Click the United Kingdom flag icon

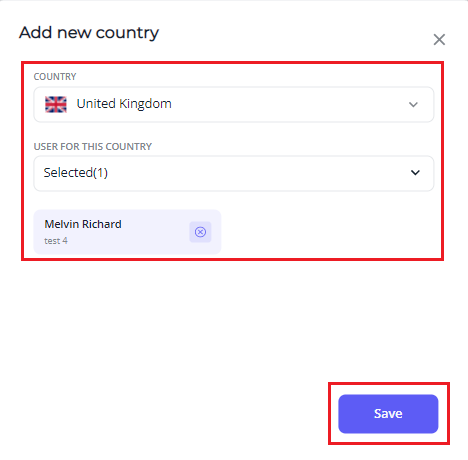coord(56,104)
